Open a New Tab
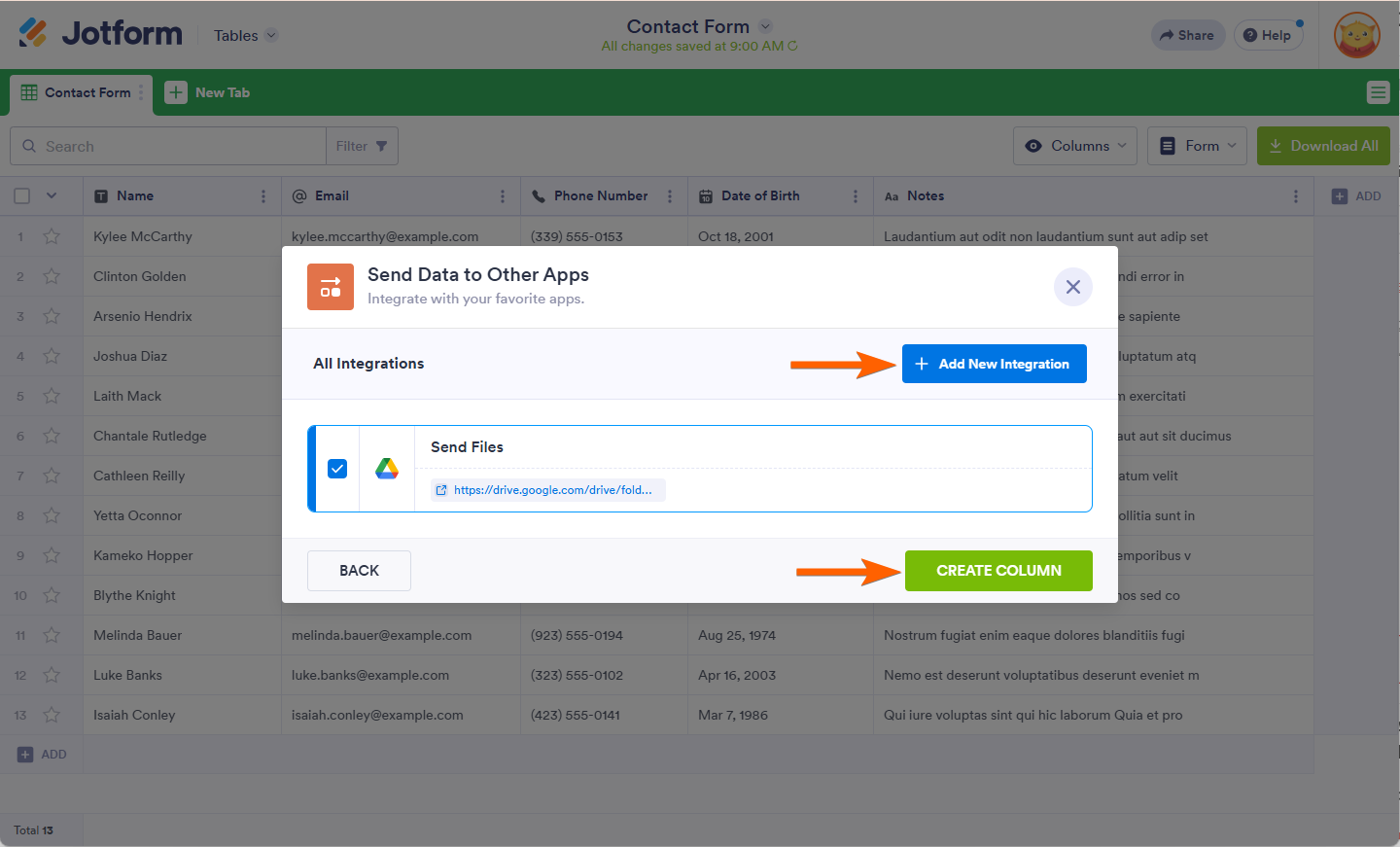This screenshot has height=847, width=1400. pos(208,92)
